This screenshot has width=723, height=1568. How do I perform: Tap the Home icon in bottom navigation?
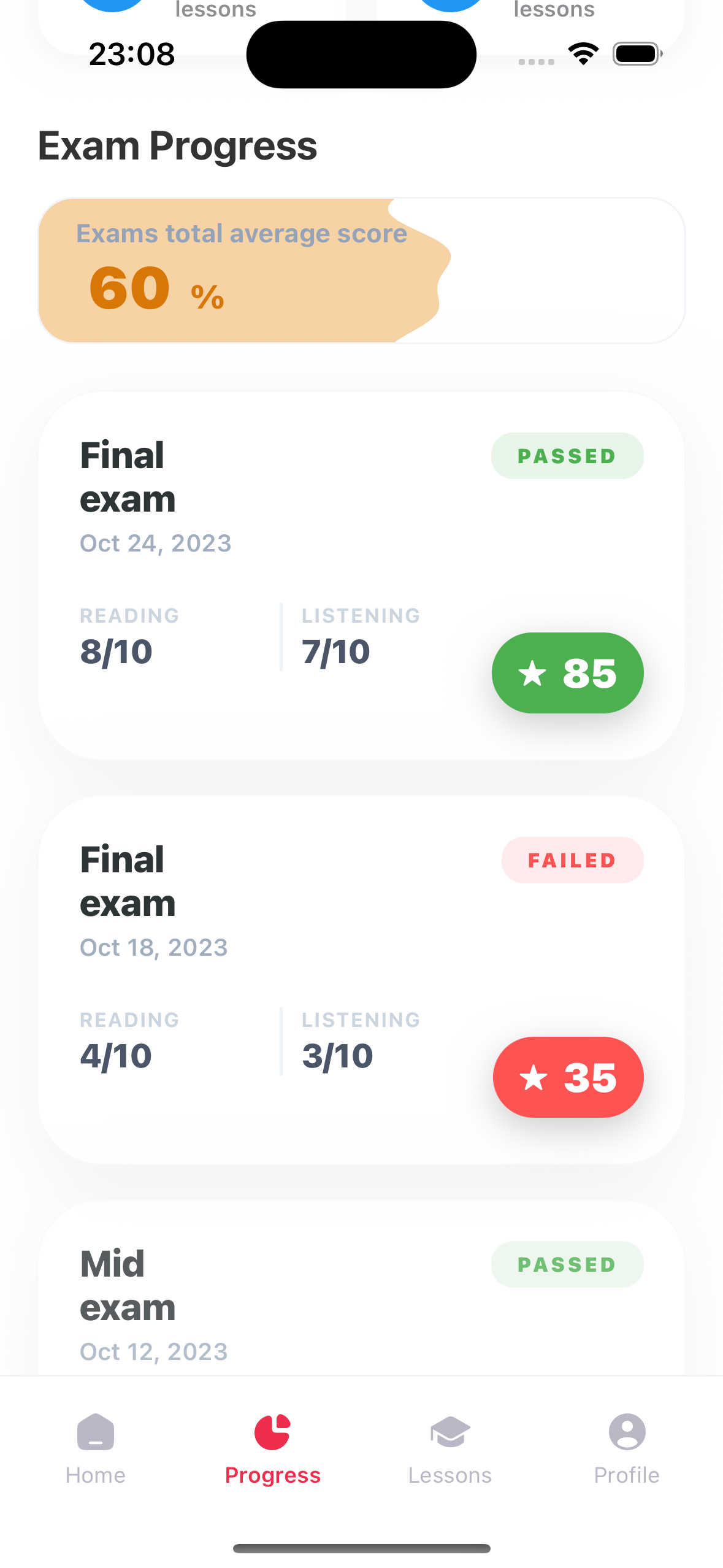[x=95, y=1432]
